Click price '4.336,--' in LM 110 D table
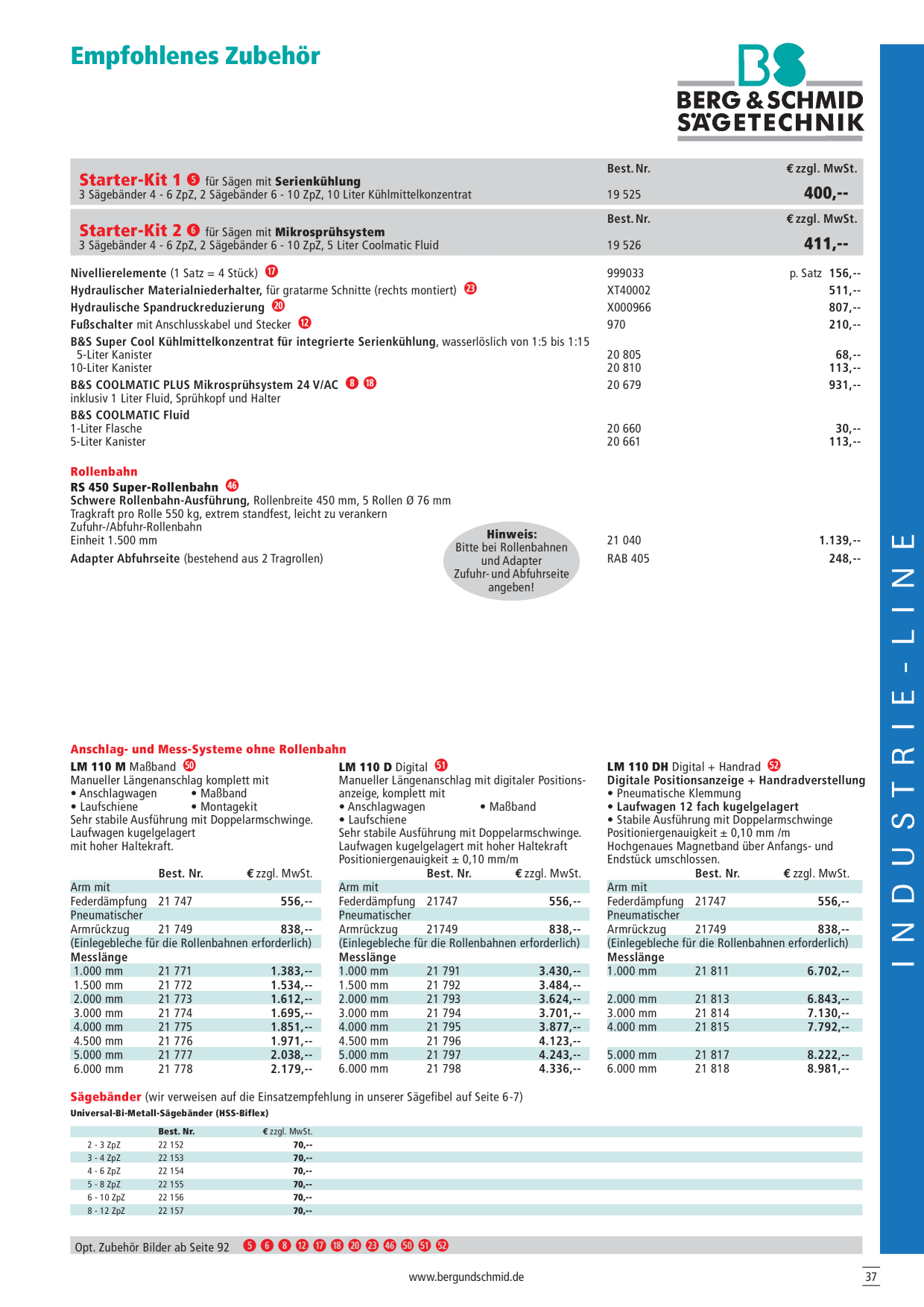Image resolution: width=924 pixels, height=1307 pixels. [x=560, y=1069]
